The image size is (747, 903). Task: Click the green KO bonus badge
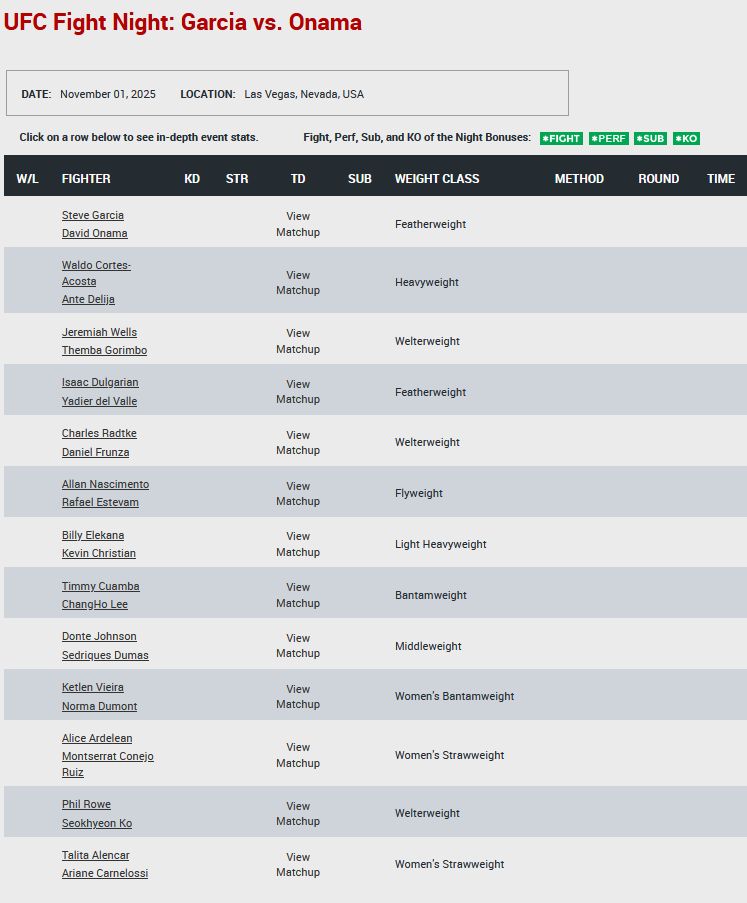[687, 138]
